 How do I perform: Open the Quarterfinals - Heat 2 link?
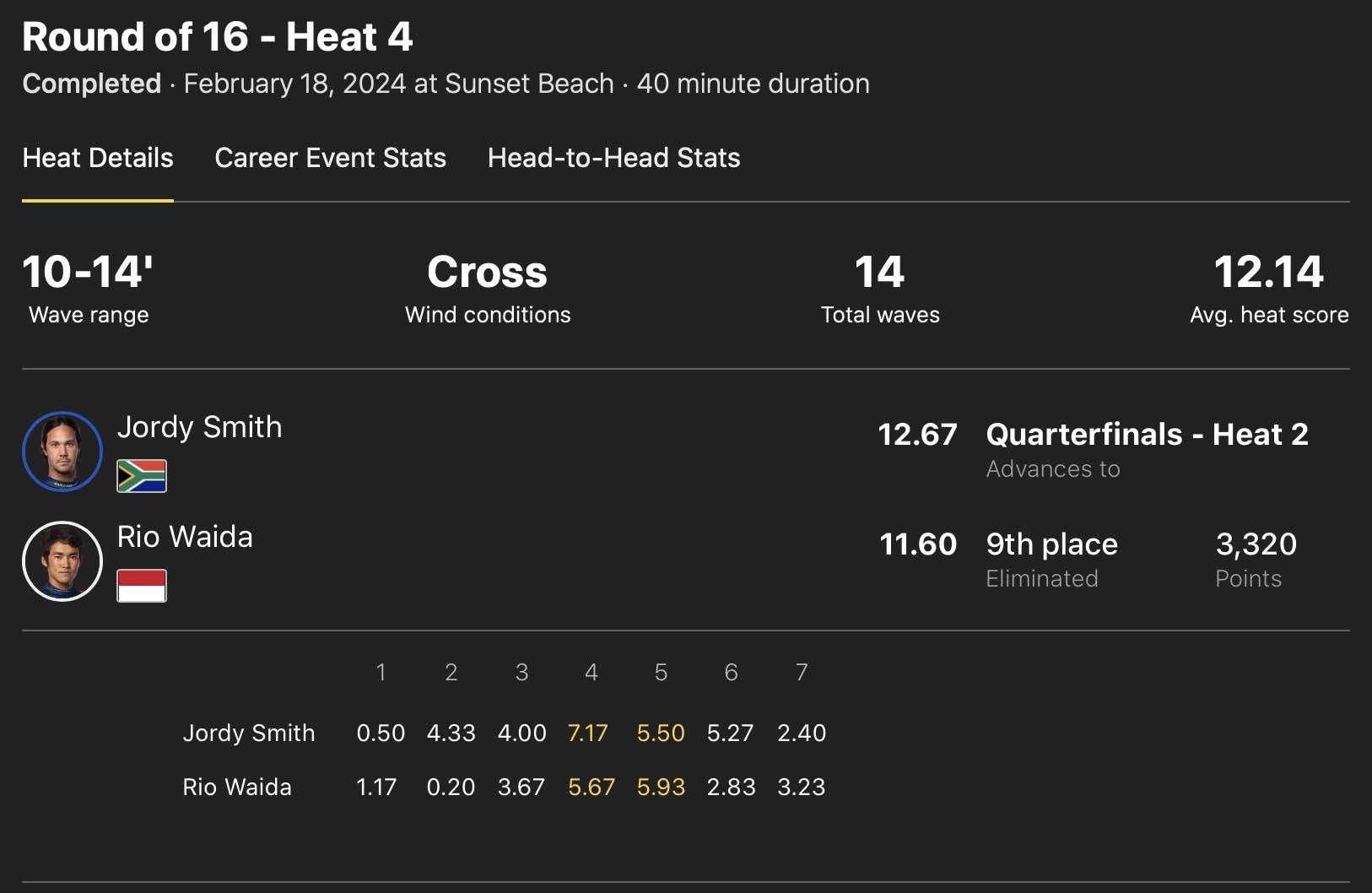(x=1147, y=435)
